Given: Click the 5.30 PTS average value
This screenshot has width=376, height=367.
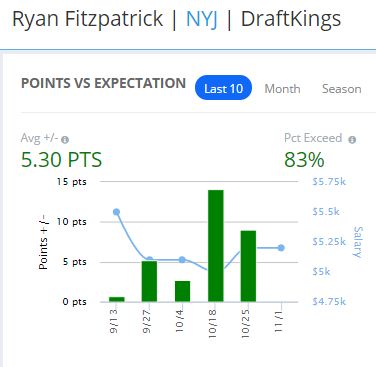Looking at the screenshot, I should 61,160.
